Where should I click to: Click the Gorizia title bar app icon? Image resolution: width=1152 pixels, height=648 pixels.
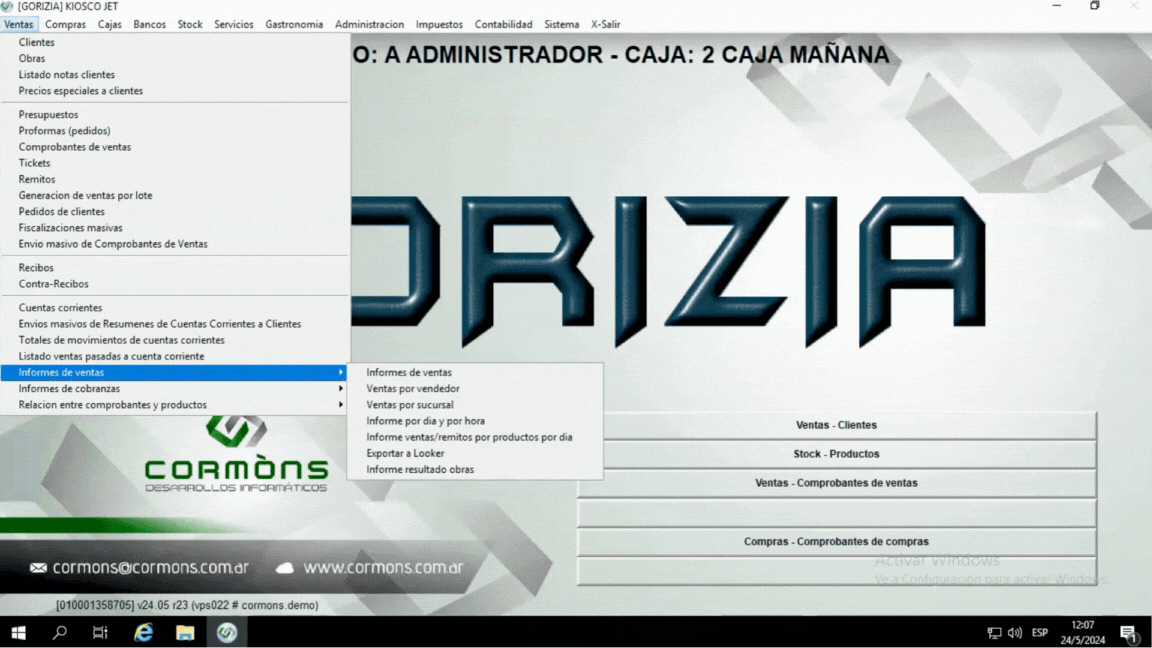point(7,7)
